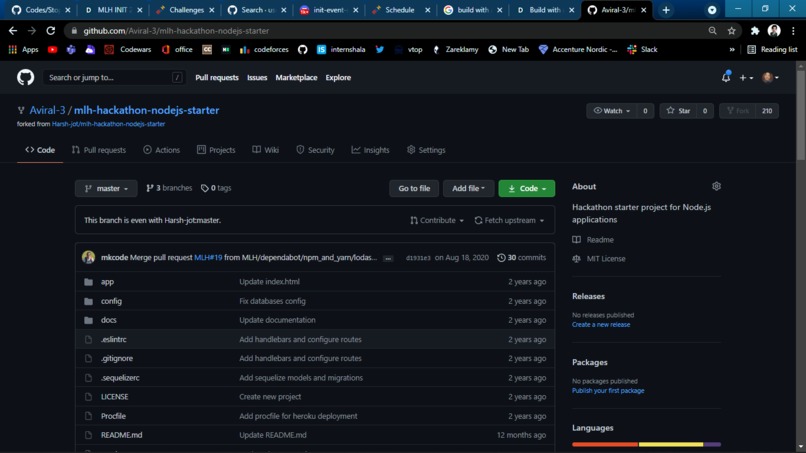Click the browser back arrow
The height and width of the screenshot is (453, 806).
pos(13,31)
